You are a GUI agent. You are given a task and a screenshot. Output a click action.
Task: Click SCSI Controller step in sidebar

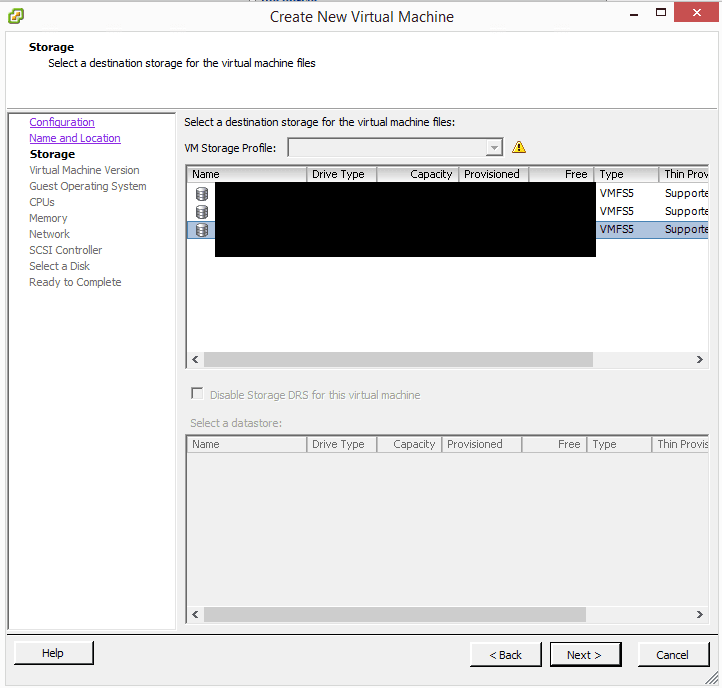[66, 250]
